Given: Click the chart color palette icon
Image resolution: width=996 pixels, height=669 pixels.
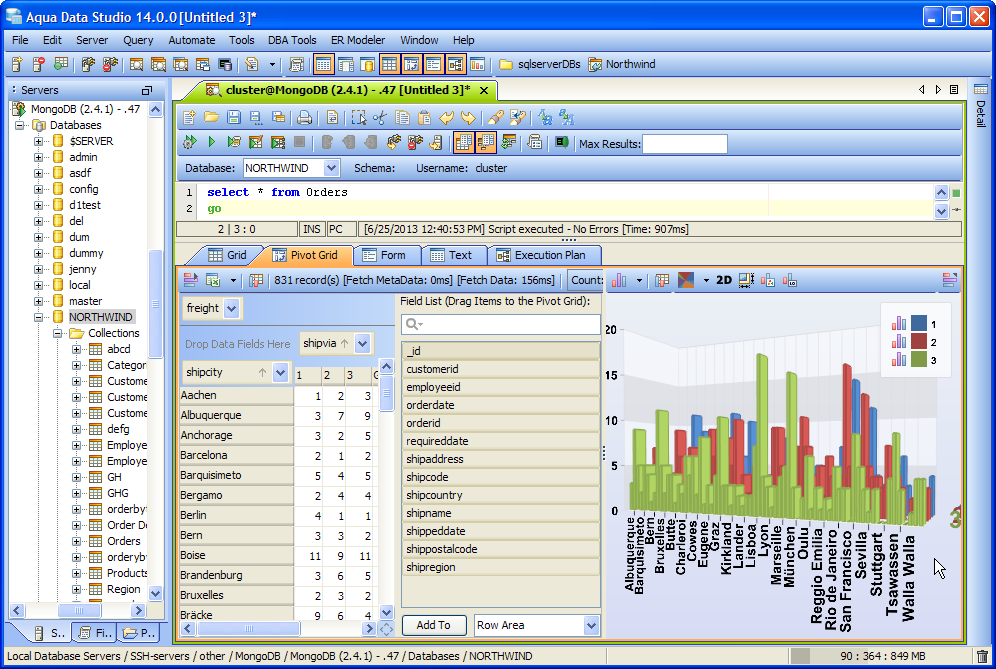Looking at the screenshot, I should (x=685, y=280).
